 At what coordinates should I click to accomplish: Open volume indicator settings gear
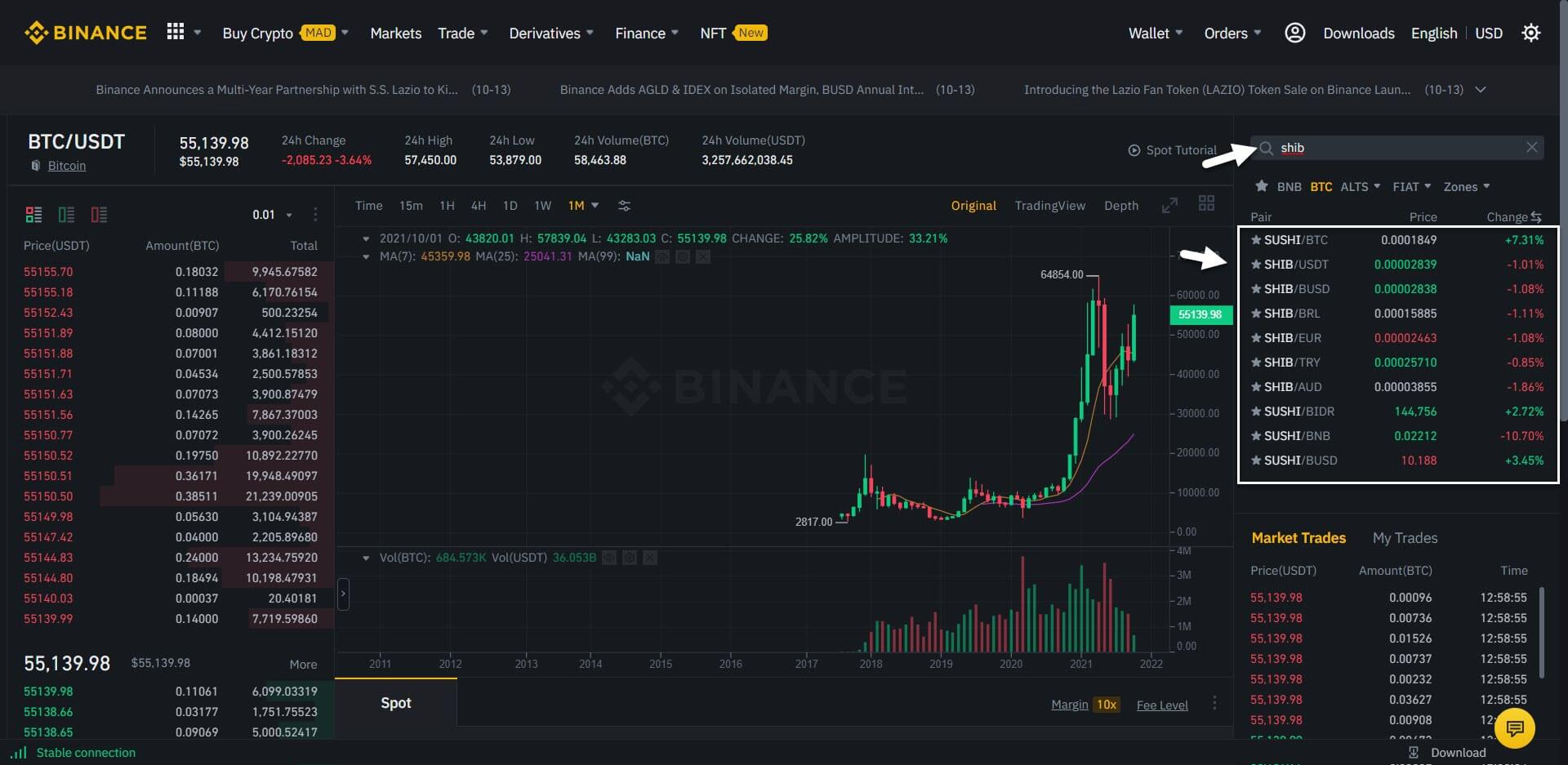point(630,558)
